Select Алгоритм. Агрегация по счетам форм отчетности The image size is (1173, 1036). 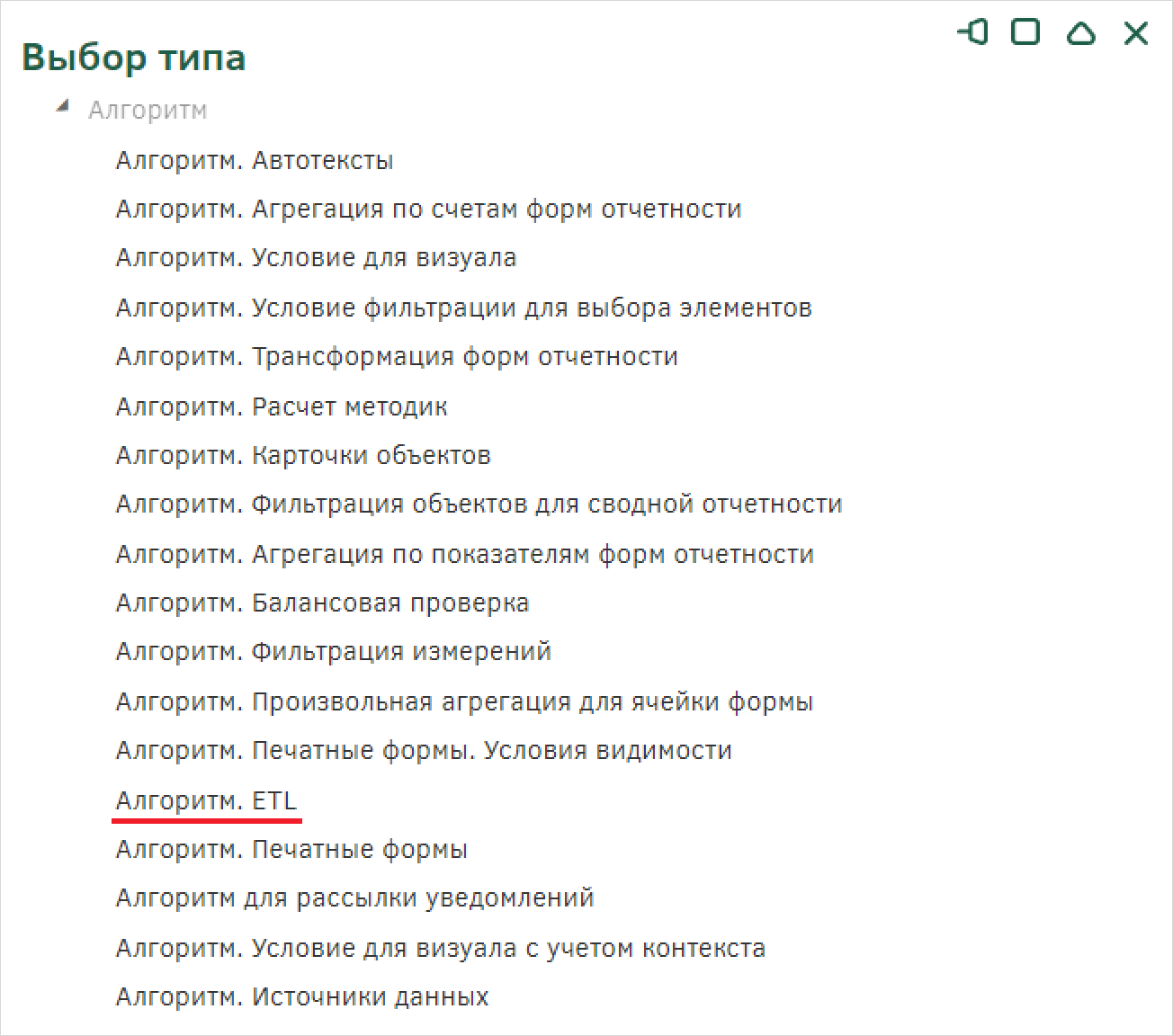point(428,210)
